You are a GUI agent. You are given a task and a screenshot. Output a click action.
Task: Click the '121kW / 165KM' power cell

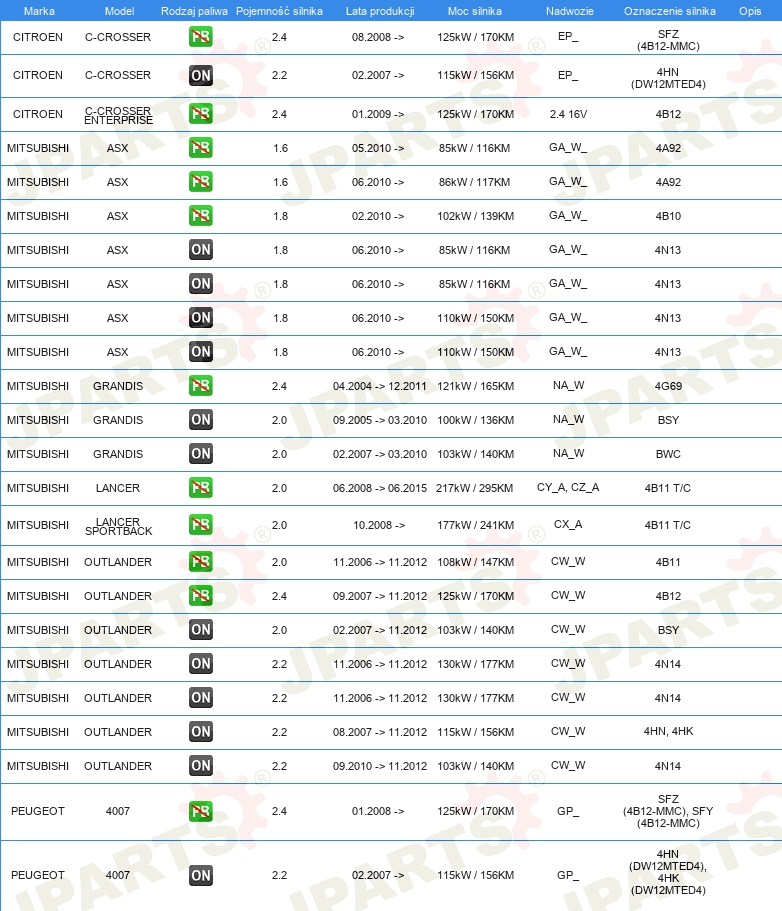point(475,386)
